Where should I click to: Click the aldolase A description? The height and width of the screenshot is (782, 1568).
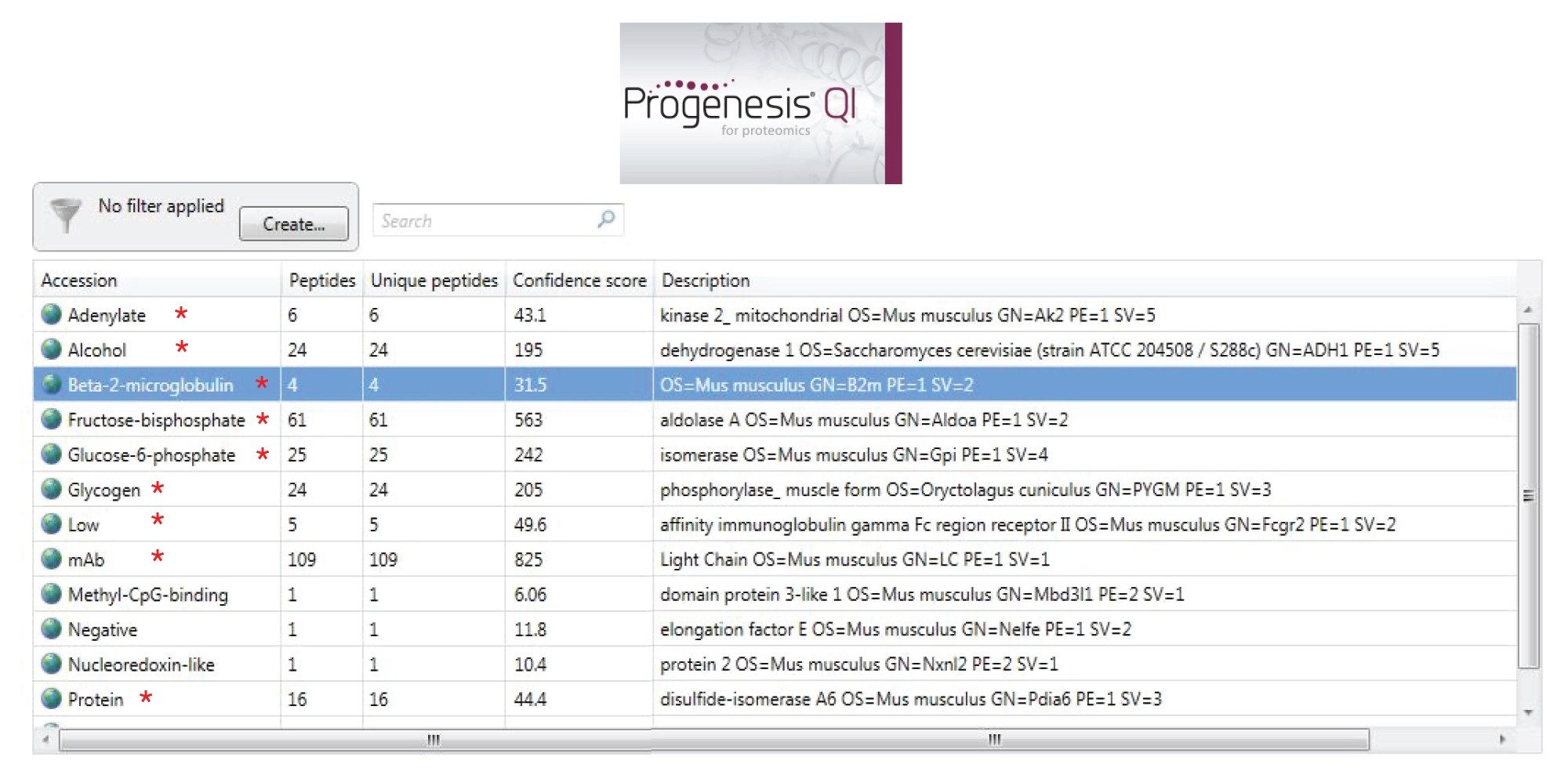tap(863, 419)
